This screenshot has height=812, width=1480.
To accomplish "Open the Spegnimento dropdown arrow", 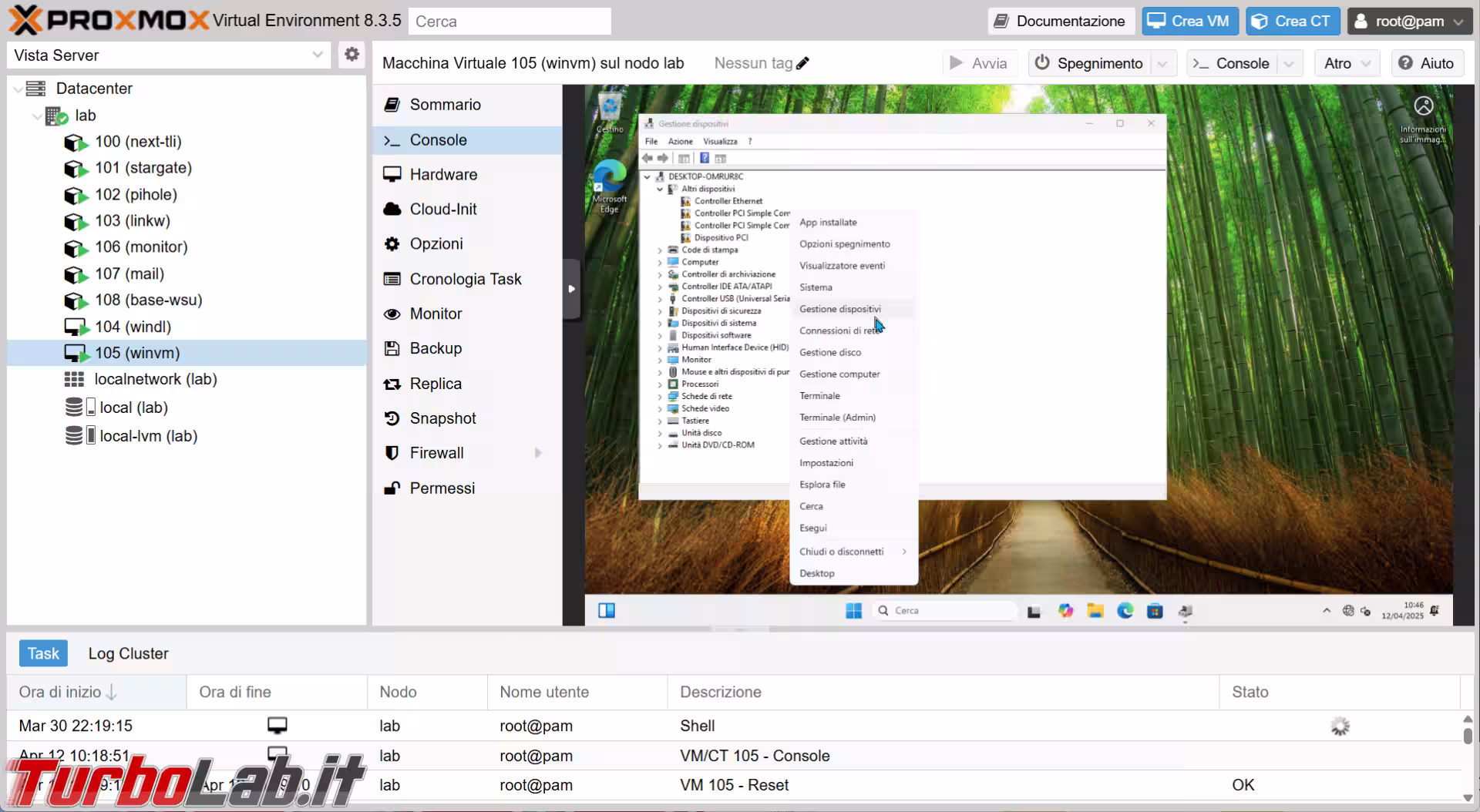I will click(1162, 63).
